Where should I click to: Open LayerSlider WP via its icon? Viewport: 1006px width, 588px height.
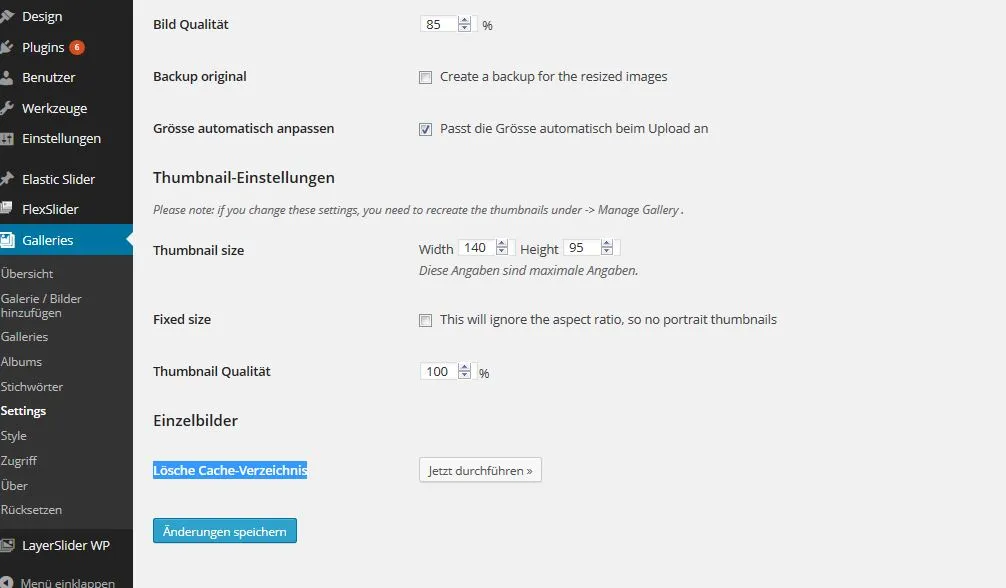click(x=6, y=546)
